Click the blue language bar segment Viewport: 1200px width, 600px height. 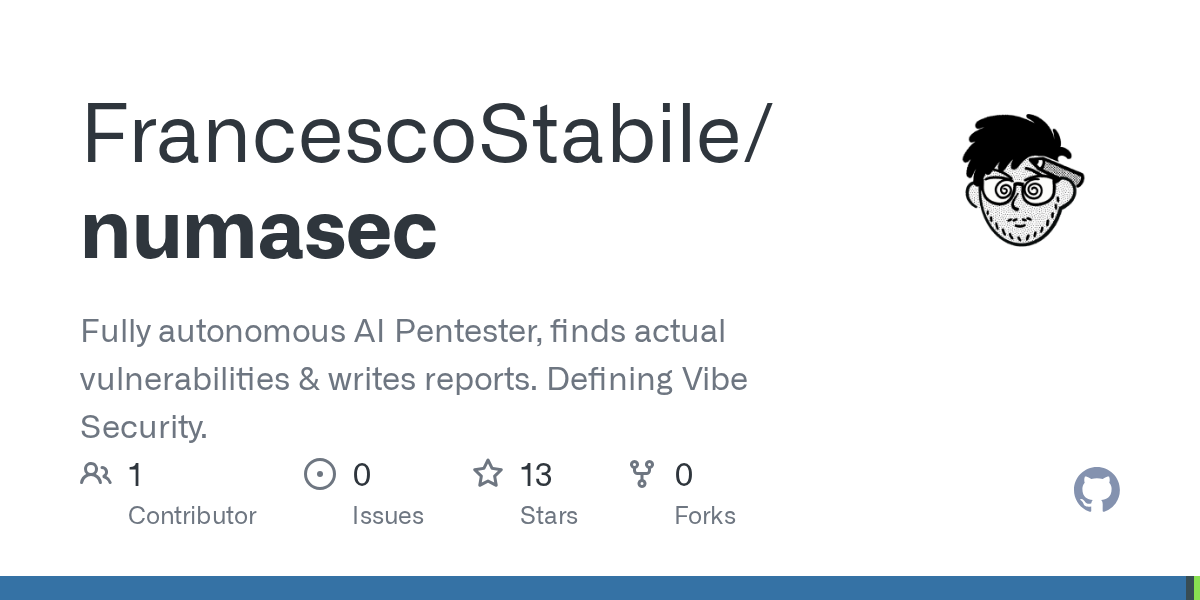click(590, 588)
